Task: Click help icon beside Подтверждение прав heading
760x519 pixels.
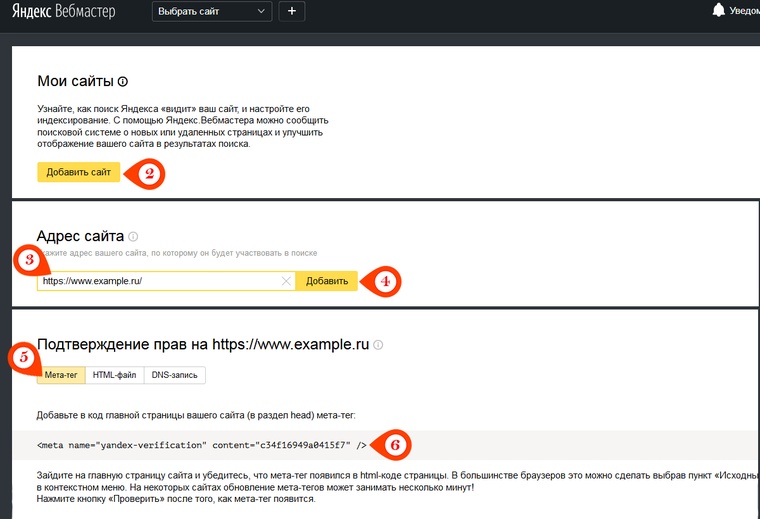Action: [378, 345]
